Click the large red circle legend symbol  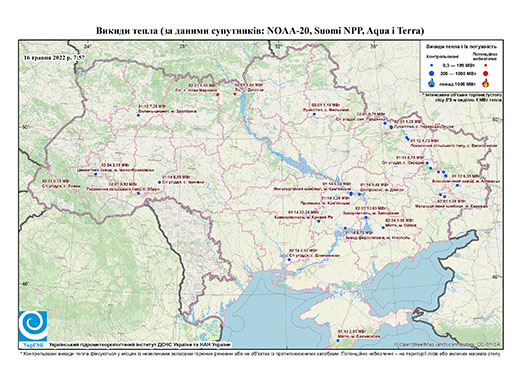[x=485, y=73]
